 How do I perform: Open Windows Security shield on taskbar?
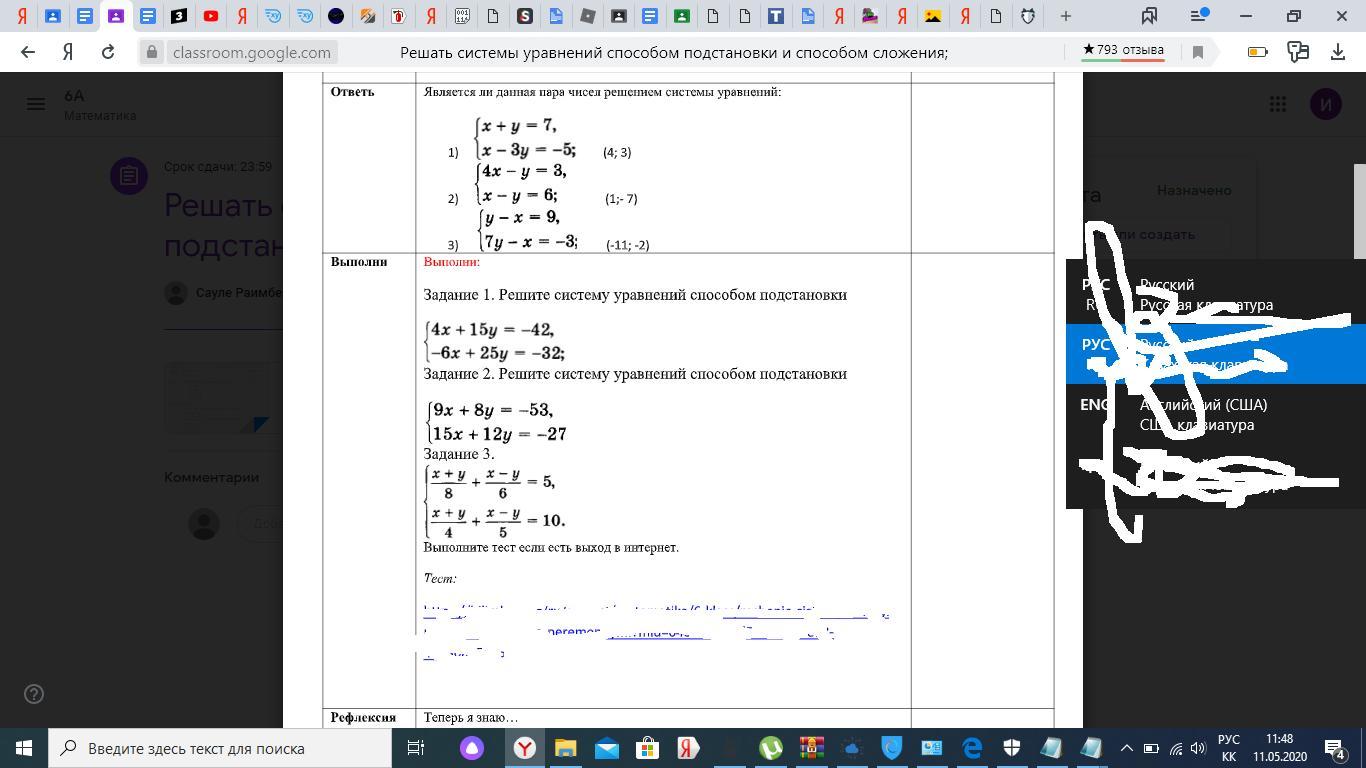point(1012,748)
